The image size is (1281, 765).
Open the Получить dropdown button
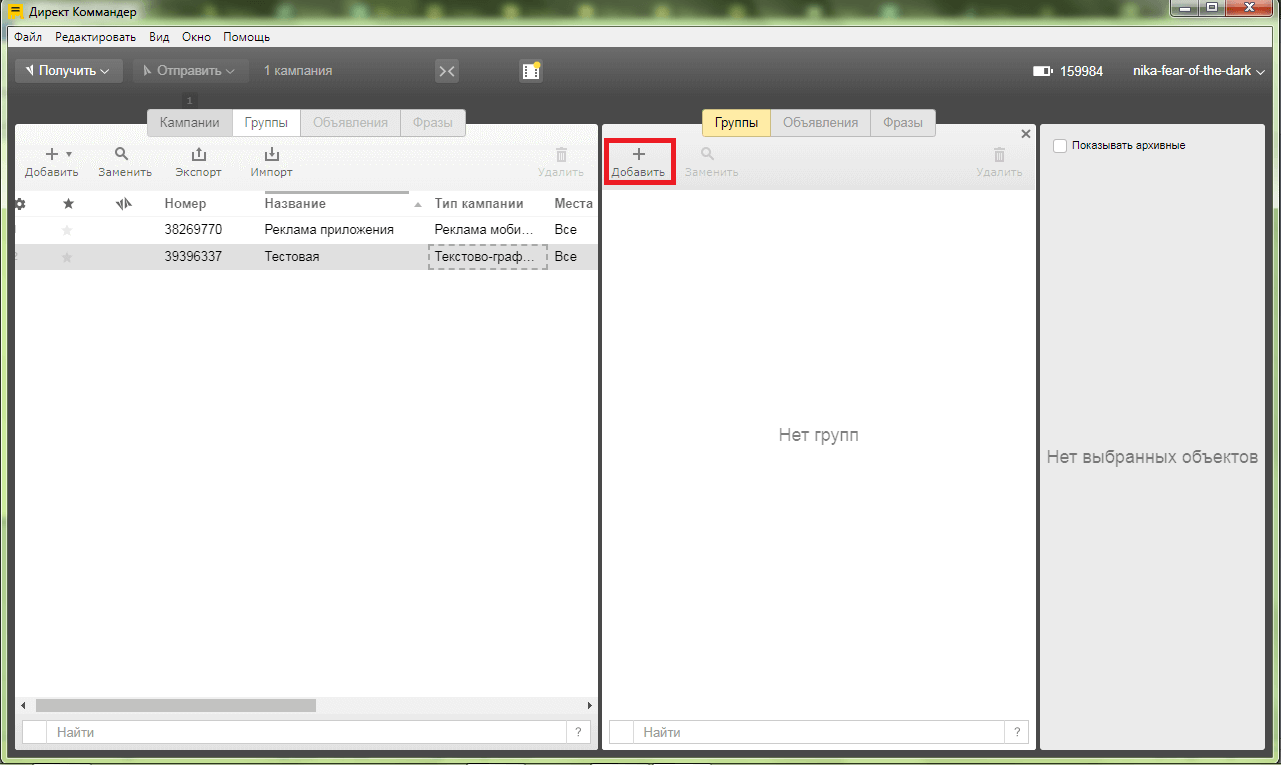[68, 71]
